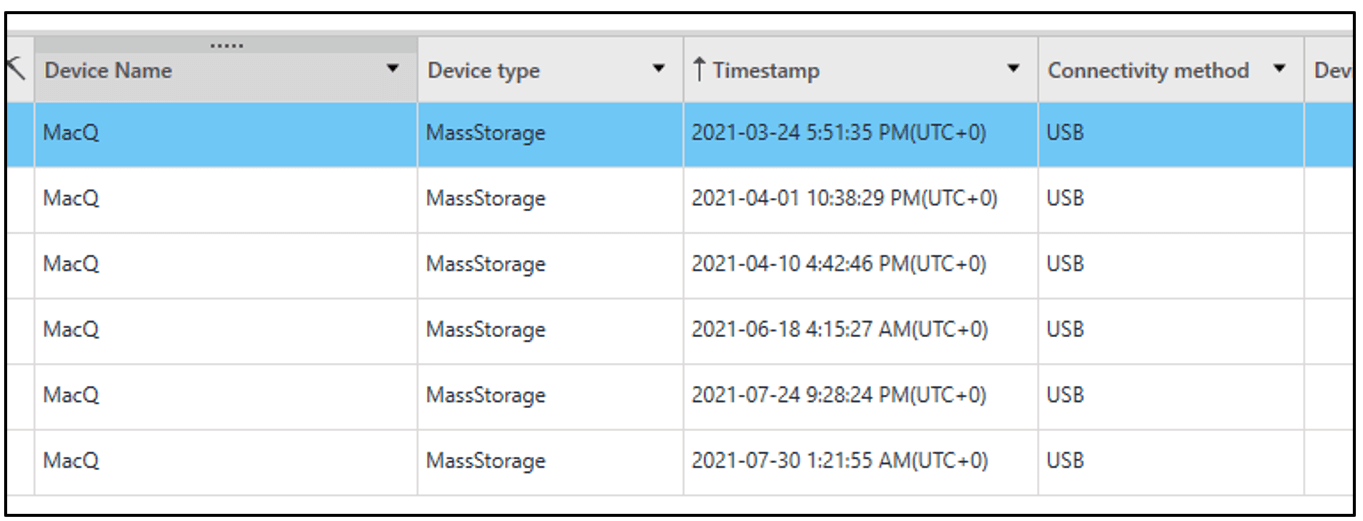1363x521 pixels.
Task: Select the row timestamped 2021-04-01 10:38:29 PM
Action: pos(679,199)
